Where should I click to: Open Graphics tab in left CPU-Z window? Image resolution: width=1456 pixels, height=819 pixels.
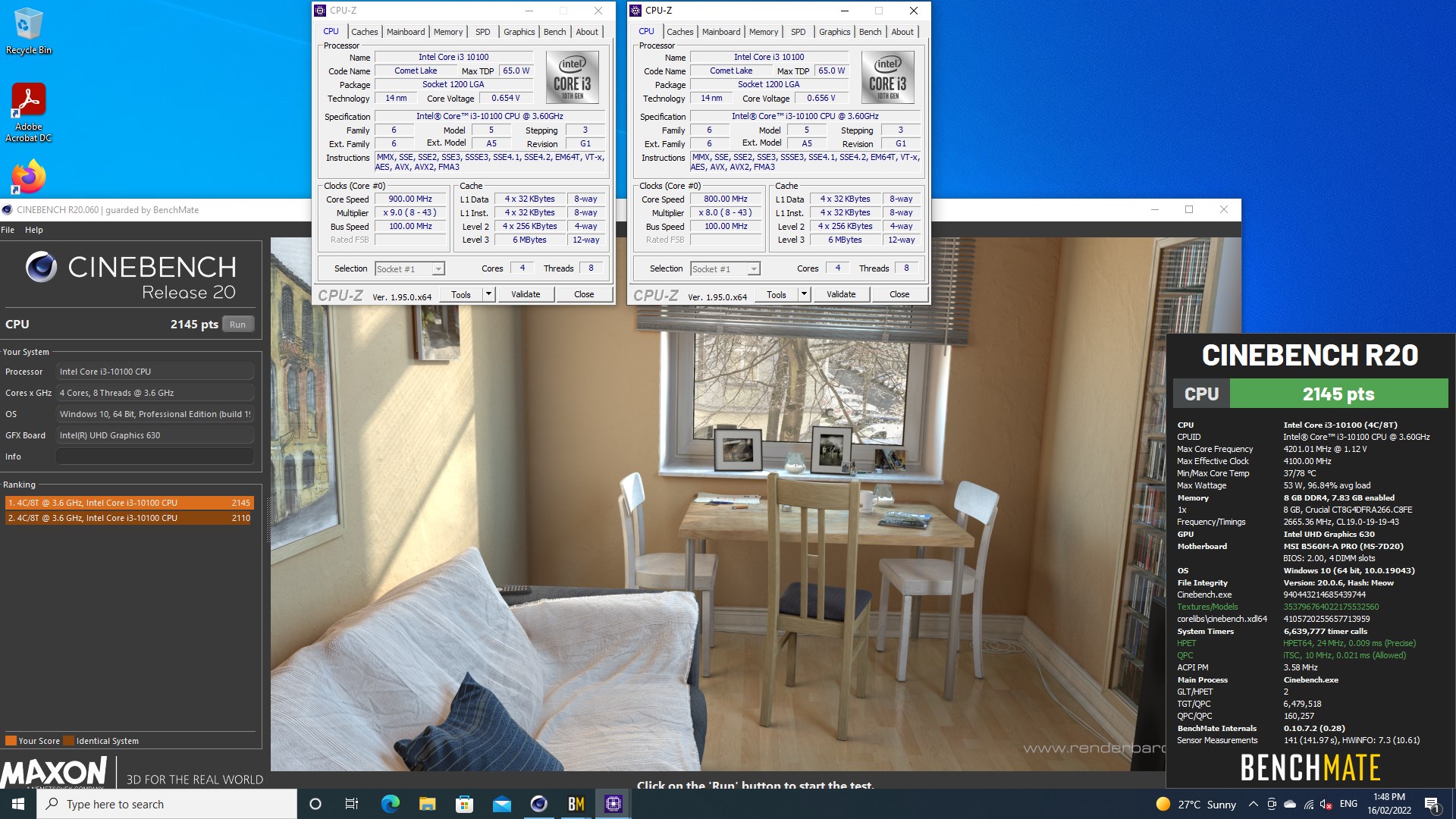click(519, 32)
